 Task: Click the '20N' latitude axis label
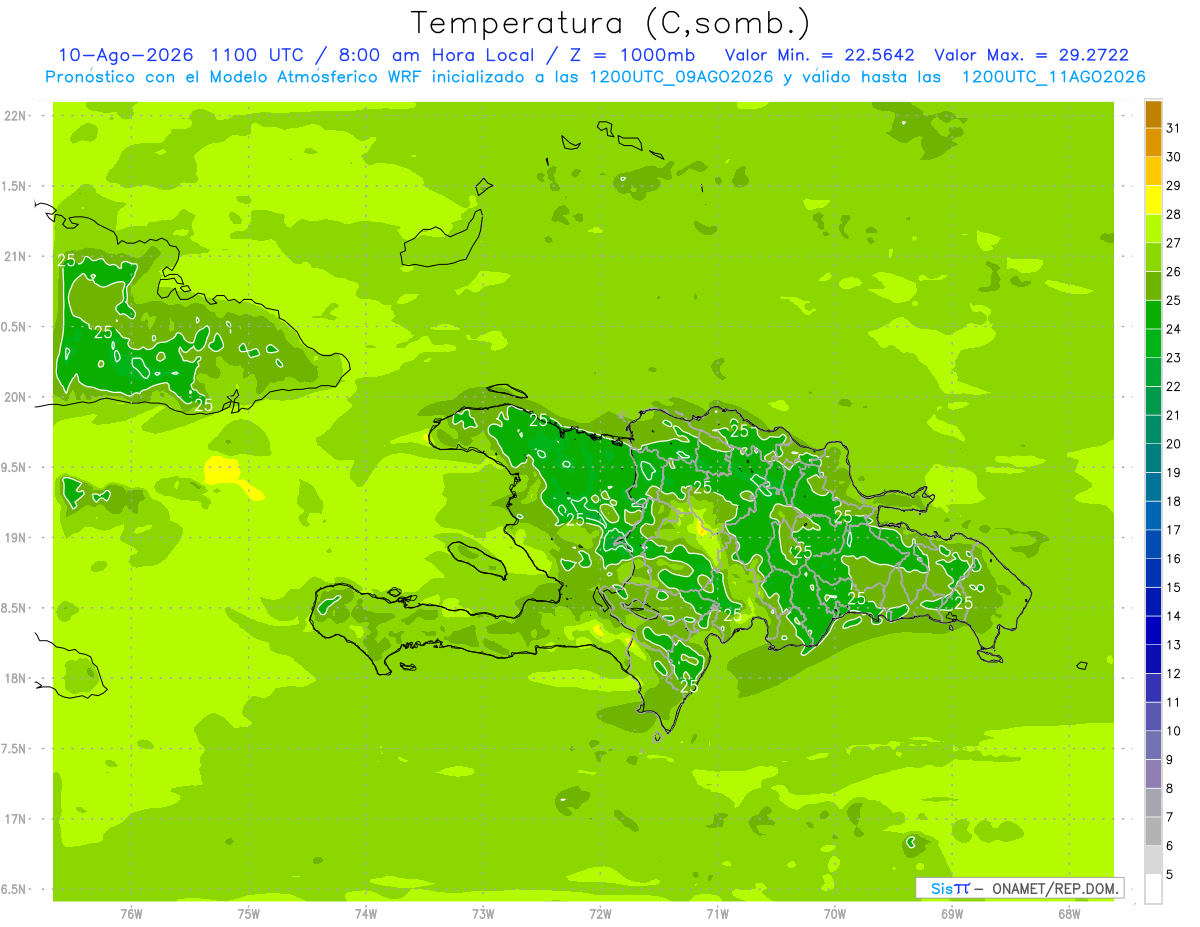14,397
